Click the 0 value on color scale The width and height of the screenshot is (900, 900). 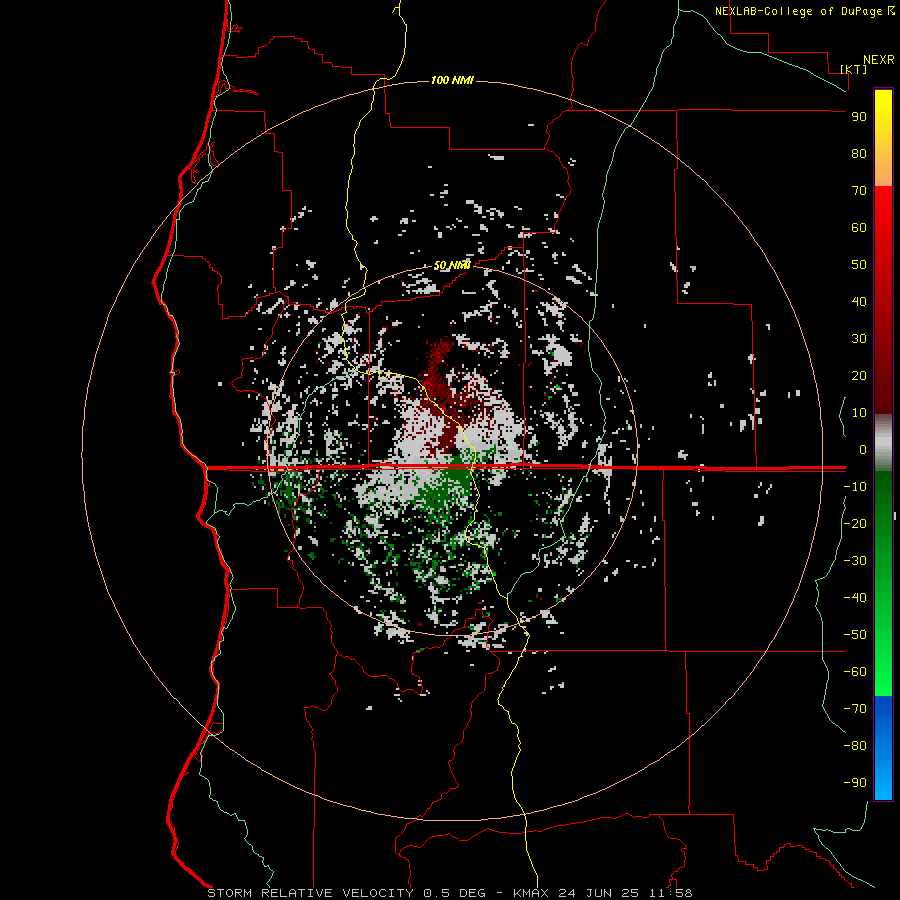tap(863, 449)
